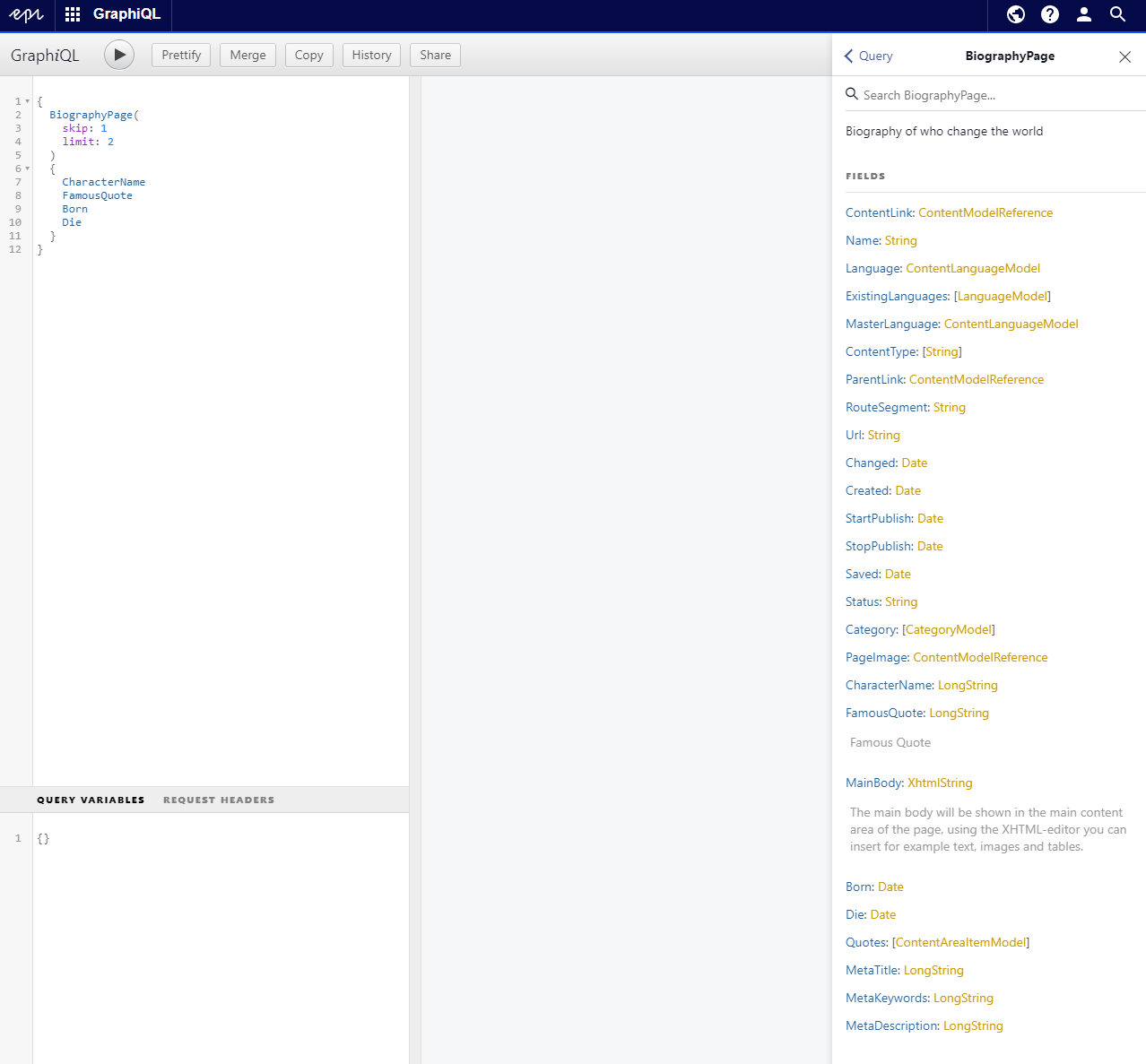
Task: Open CategoryModel type link
Action: pyautogui.click(x=949, y=629)
